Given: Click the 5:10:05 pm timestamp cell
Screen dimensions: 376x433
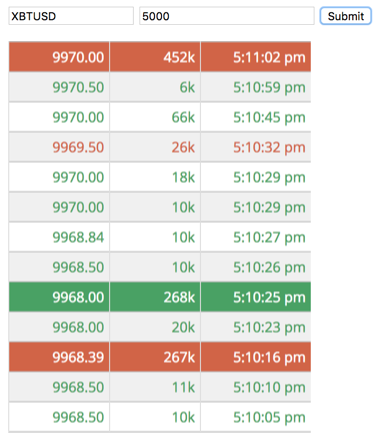Looking at the screenshot, I should (x=256, y=417).
